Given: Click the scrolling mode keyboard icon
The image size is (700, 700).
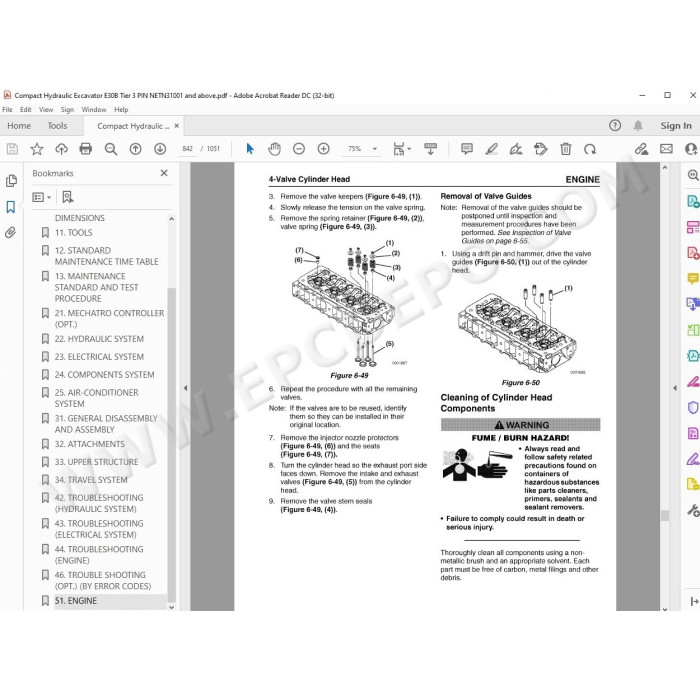Looking at the screenshot, I should [x=430, y=149].
